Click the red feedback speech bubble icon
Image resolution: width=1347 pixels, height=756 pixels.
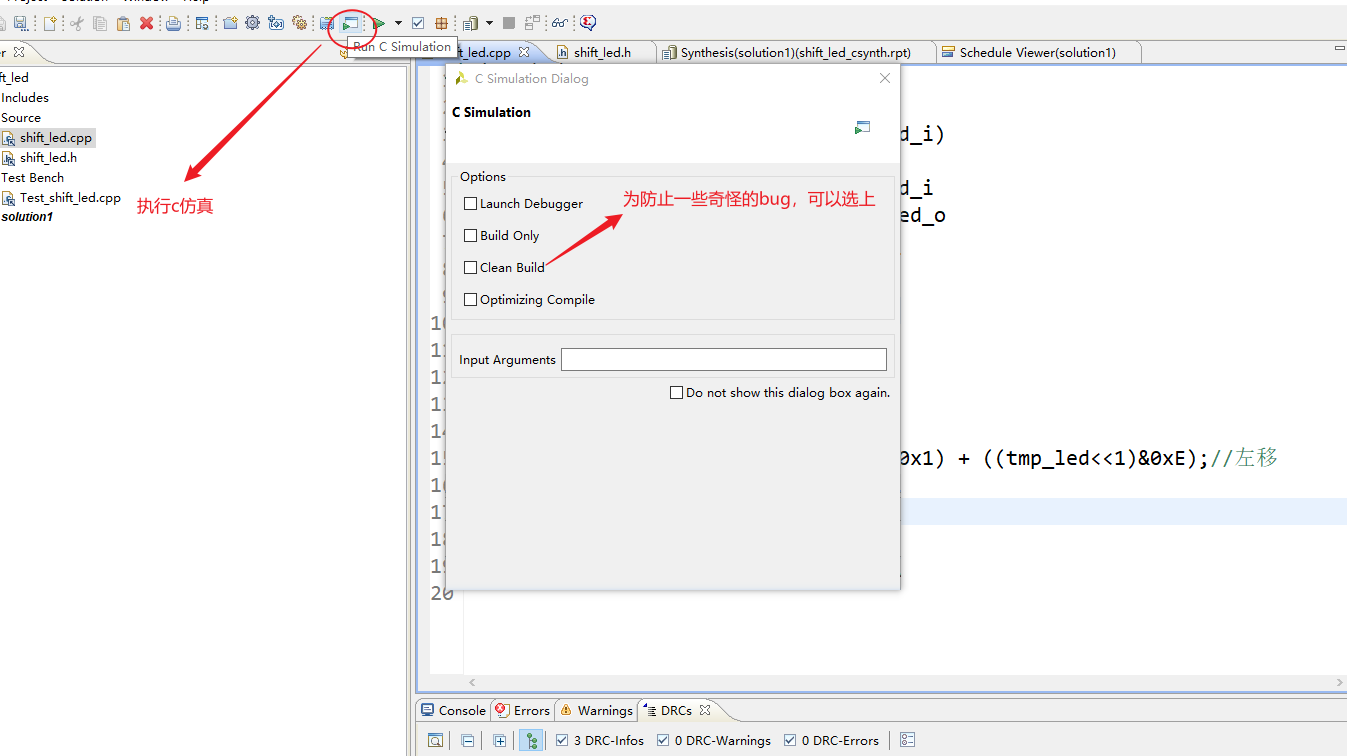point(588,22)
